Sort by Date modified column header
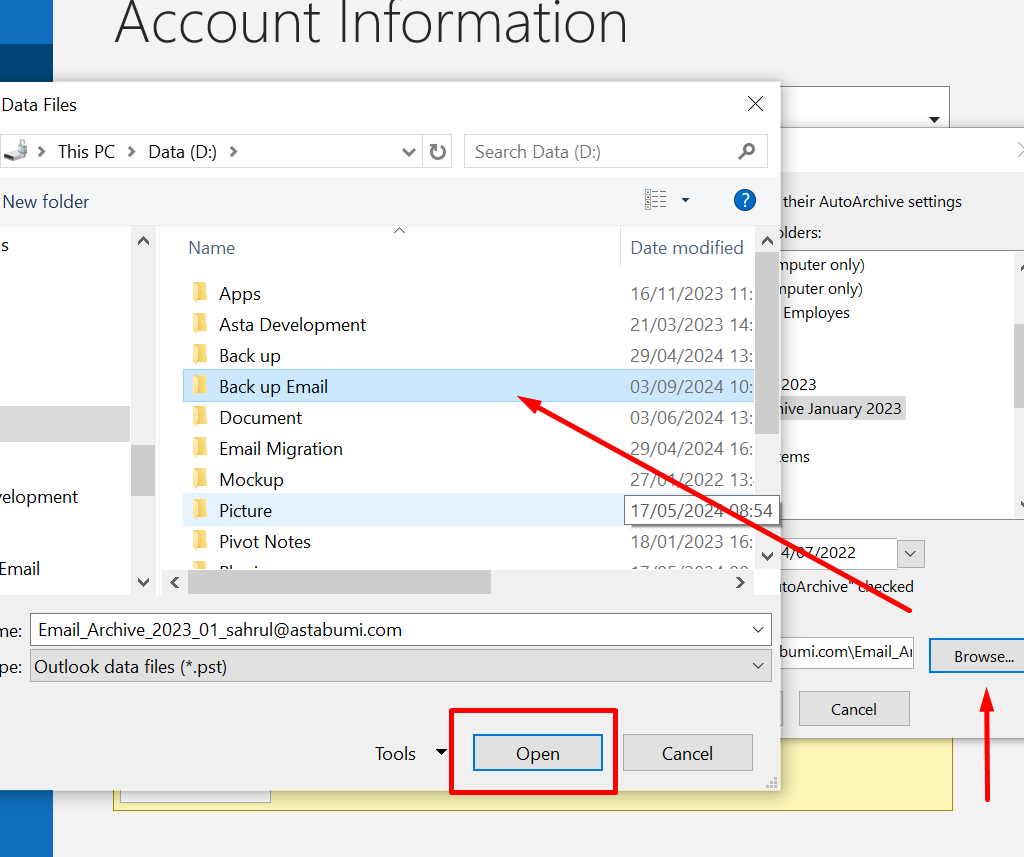This screenshot has height=857, width=1024. [686, 248]
